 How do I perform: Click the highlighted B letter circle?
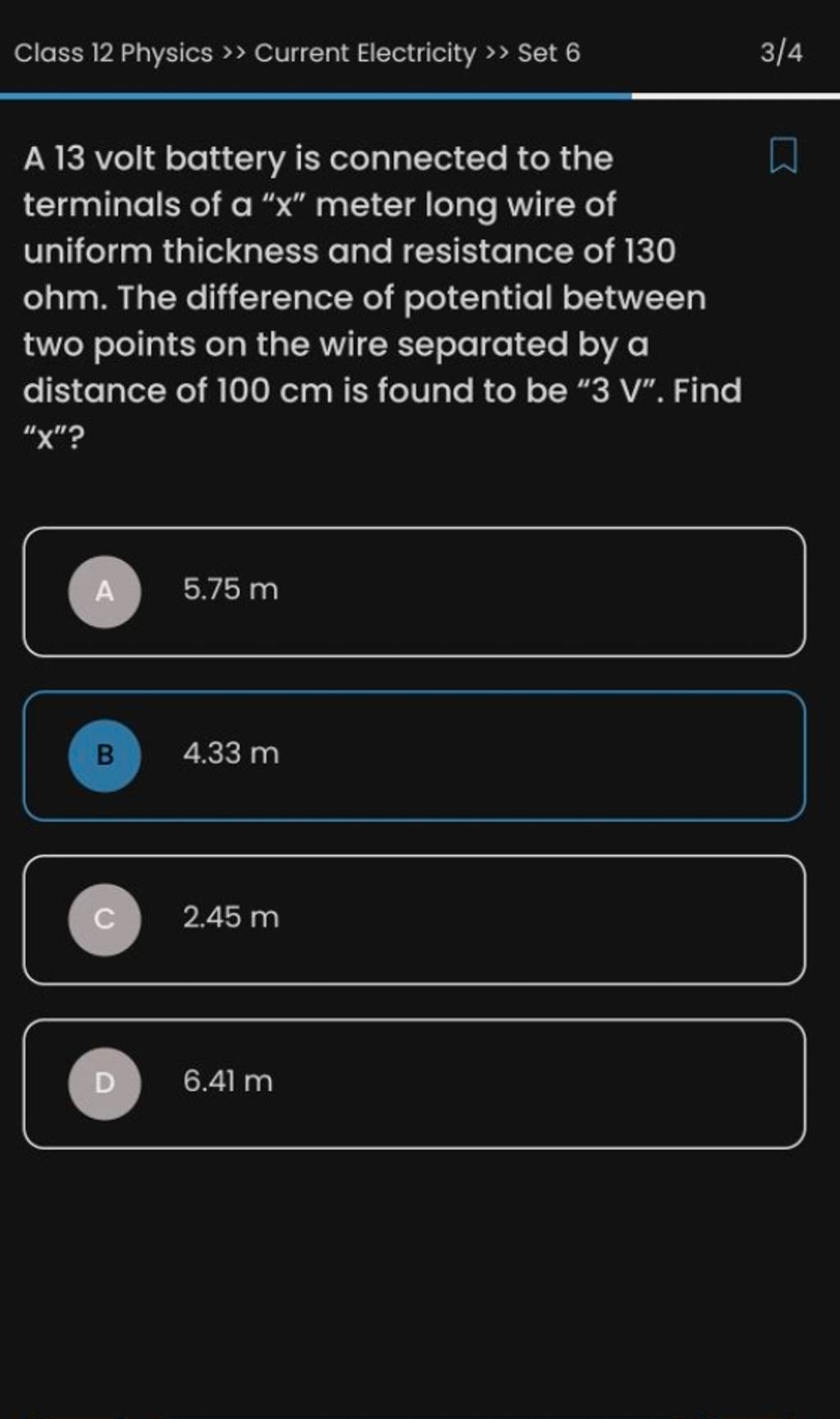pyautogui.click(x=104, y=755)
